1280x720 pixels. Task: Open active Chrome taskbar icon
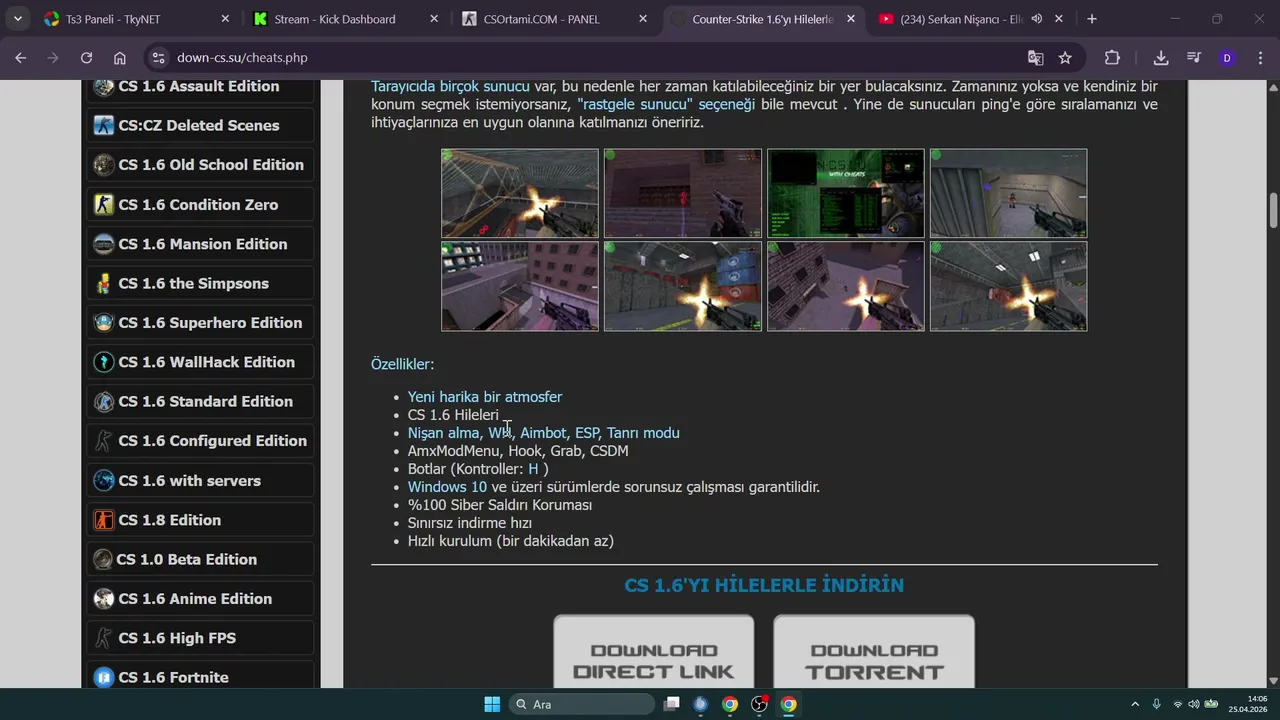pyautogui.click(x=789, y=704)
